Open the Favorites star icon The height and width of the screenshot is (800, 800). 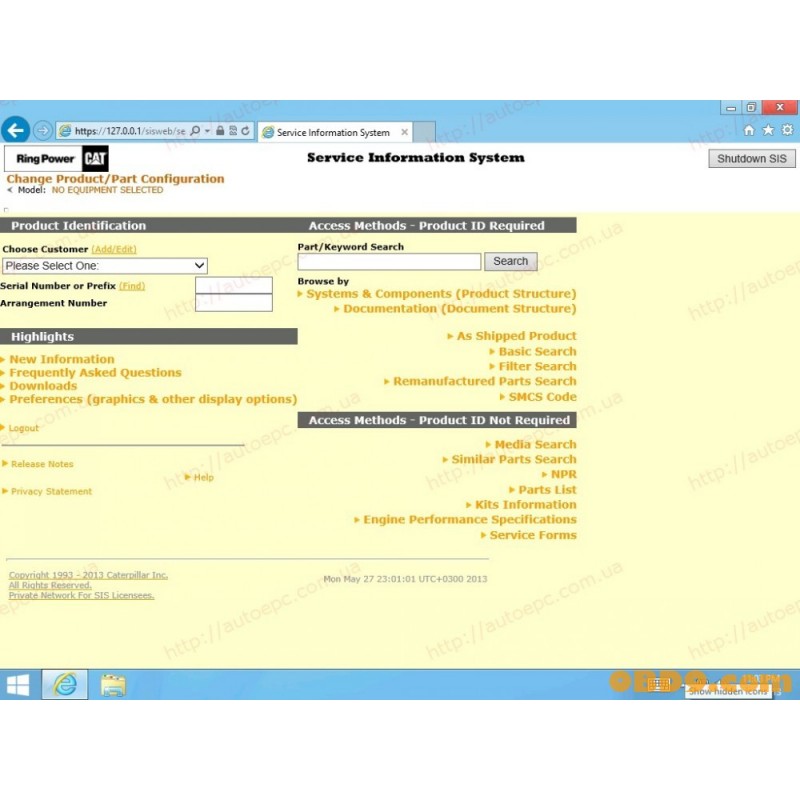pyautogui.click(x=768, y=130)
